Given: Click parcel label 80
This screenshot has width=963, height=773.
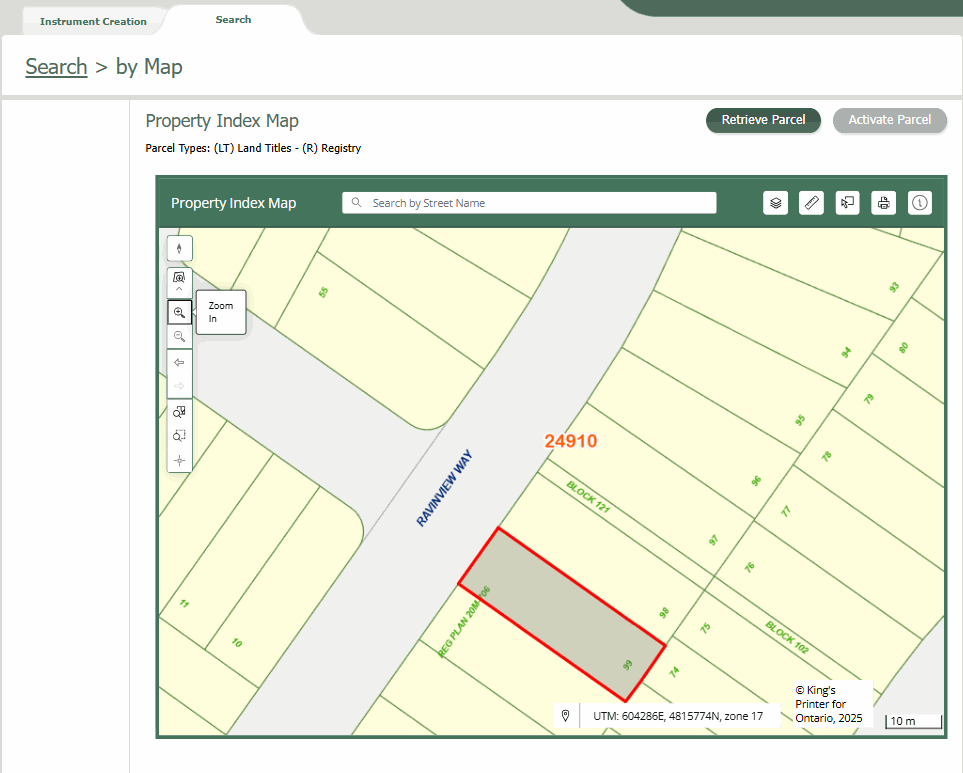Looking at the screenshot, I should coord(903,348).
